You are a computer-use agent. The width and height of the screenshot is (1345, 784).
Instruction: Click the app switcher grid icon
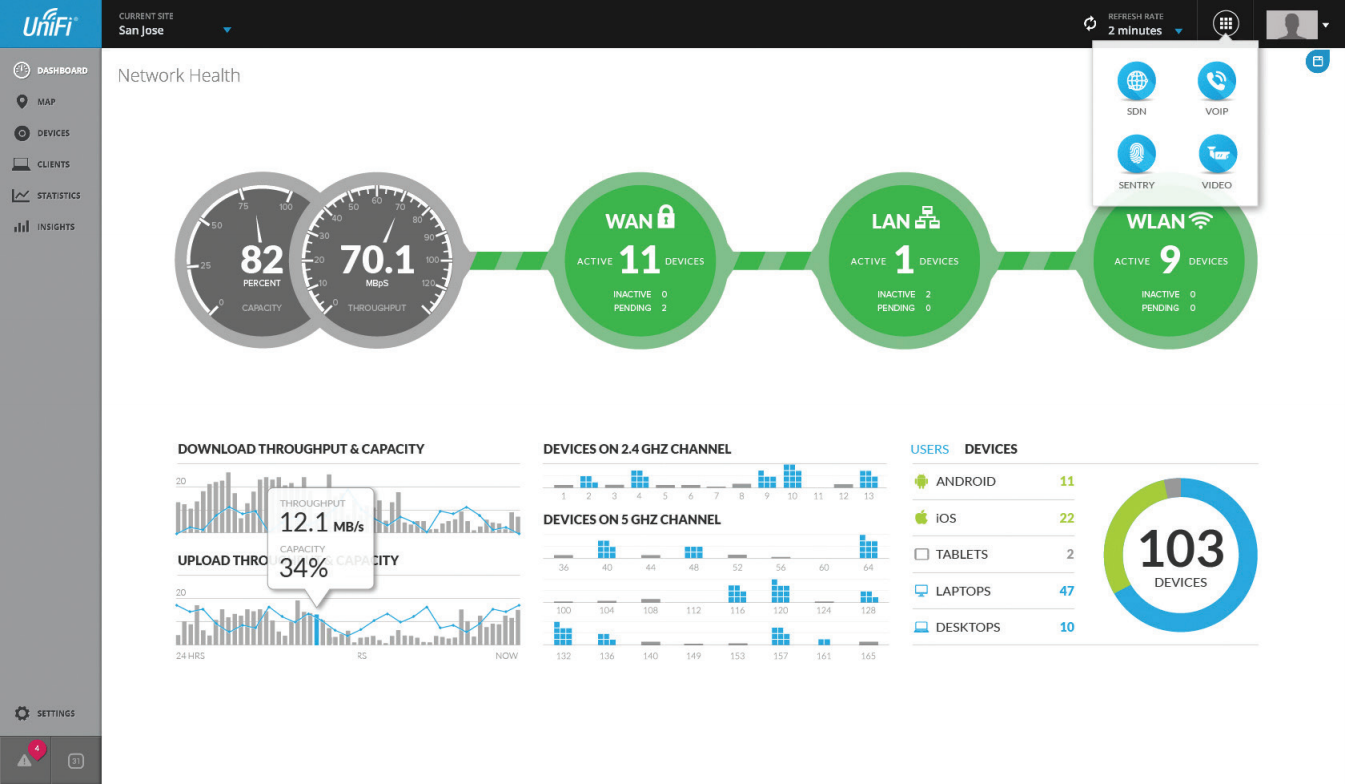point(1226,24)
